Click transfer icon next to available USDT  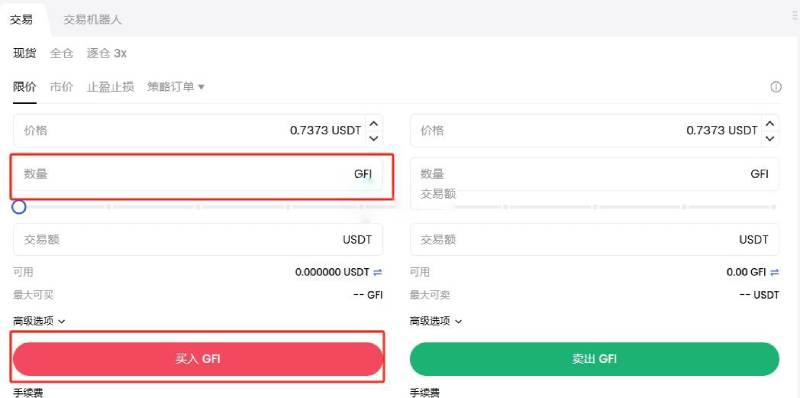click(x=378, y=272)
